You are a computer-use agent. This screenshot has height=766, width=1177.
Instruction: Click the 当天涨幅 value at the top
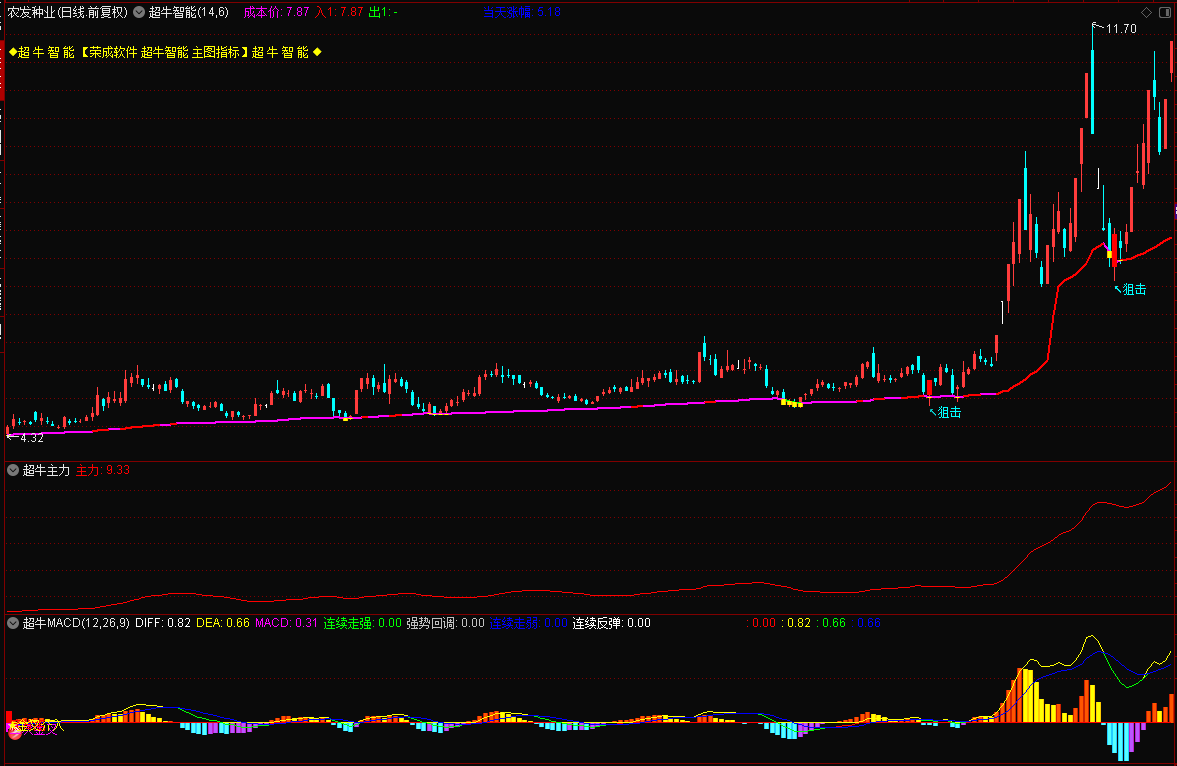coord(520,12)
